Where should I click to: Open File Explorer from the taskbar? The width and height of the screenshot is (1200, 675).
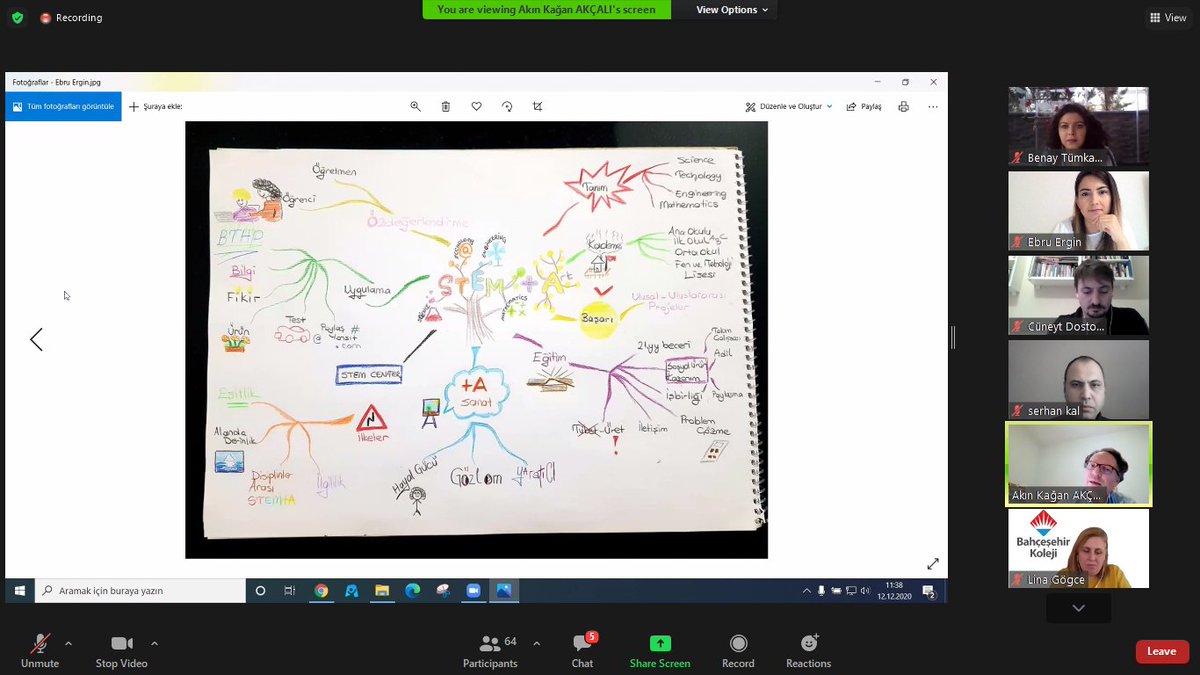tap(382, 591)
